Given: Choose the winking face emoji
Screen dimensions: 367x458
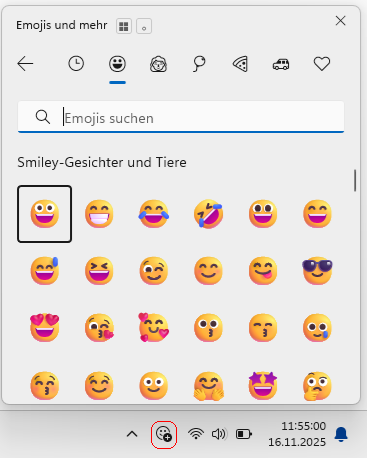Looking at the screenshot, I should (x=154, y=271).
